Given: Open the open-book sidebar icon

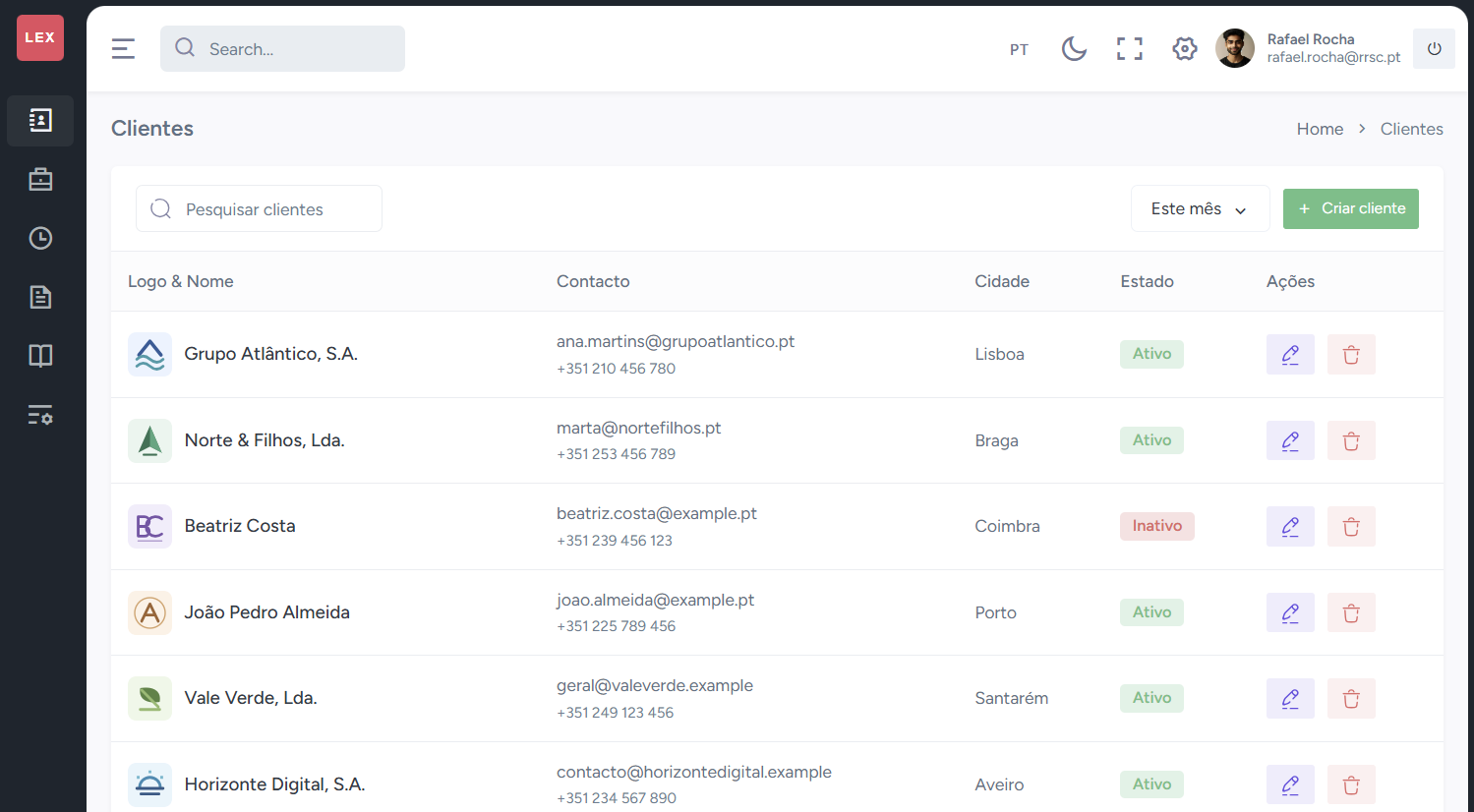Looking at the screenshot, I should click(40, 356).
